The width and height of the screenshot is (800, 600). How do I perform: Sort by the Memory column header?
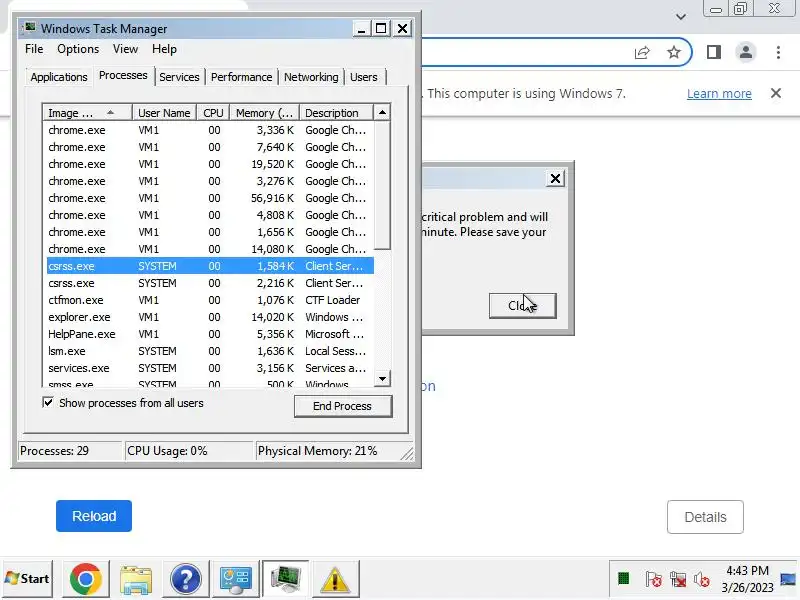tap(264, 113)
